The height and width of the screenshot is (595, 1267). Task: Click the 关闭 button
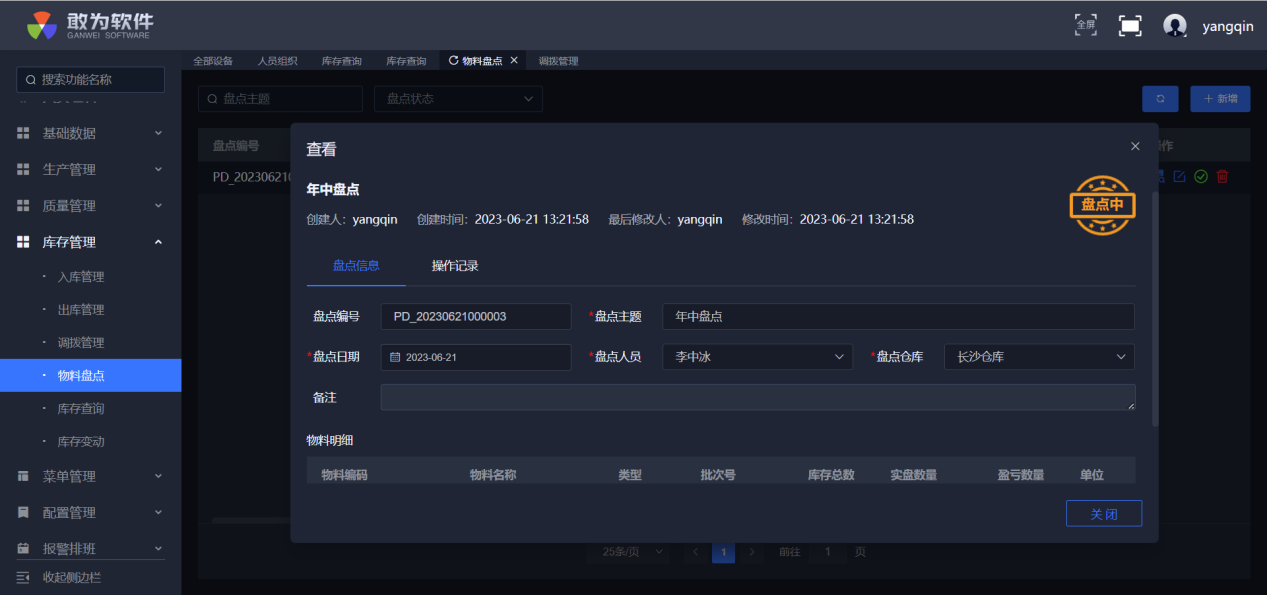1103,514
